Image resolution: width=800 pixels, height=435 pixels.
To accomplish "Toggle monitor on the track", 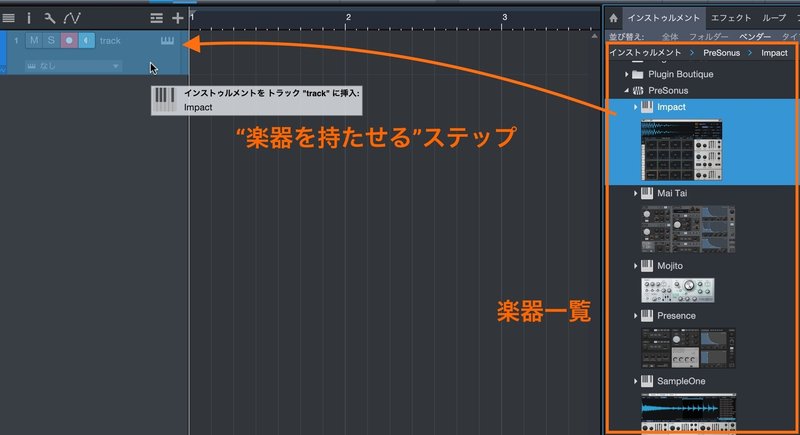I will coord(86,40).
